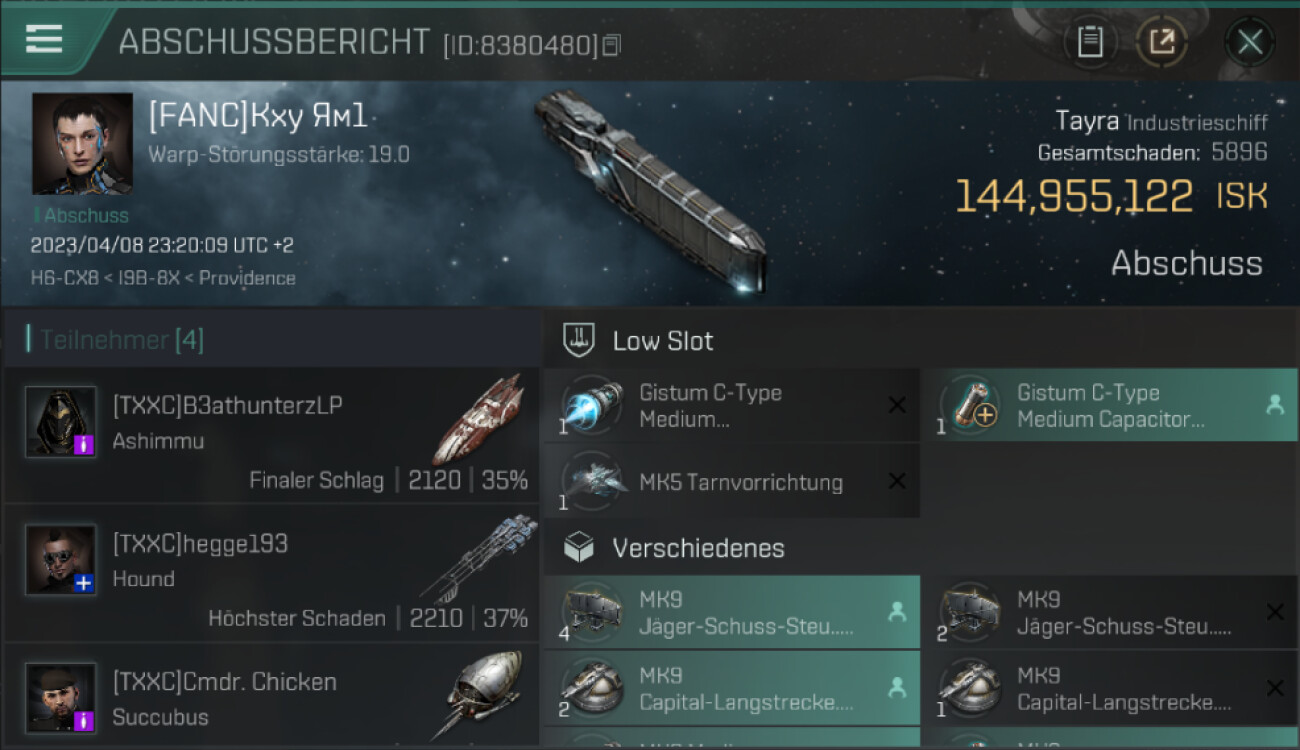
Task: Select the Succubus ship icon
Action: click(483, 694)
